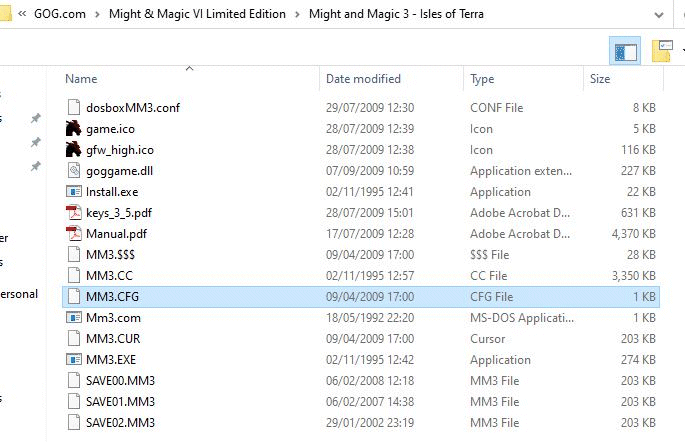Click the Cursor type cell
Viewport: 685px width, 442px height.
click(488, 338)
